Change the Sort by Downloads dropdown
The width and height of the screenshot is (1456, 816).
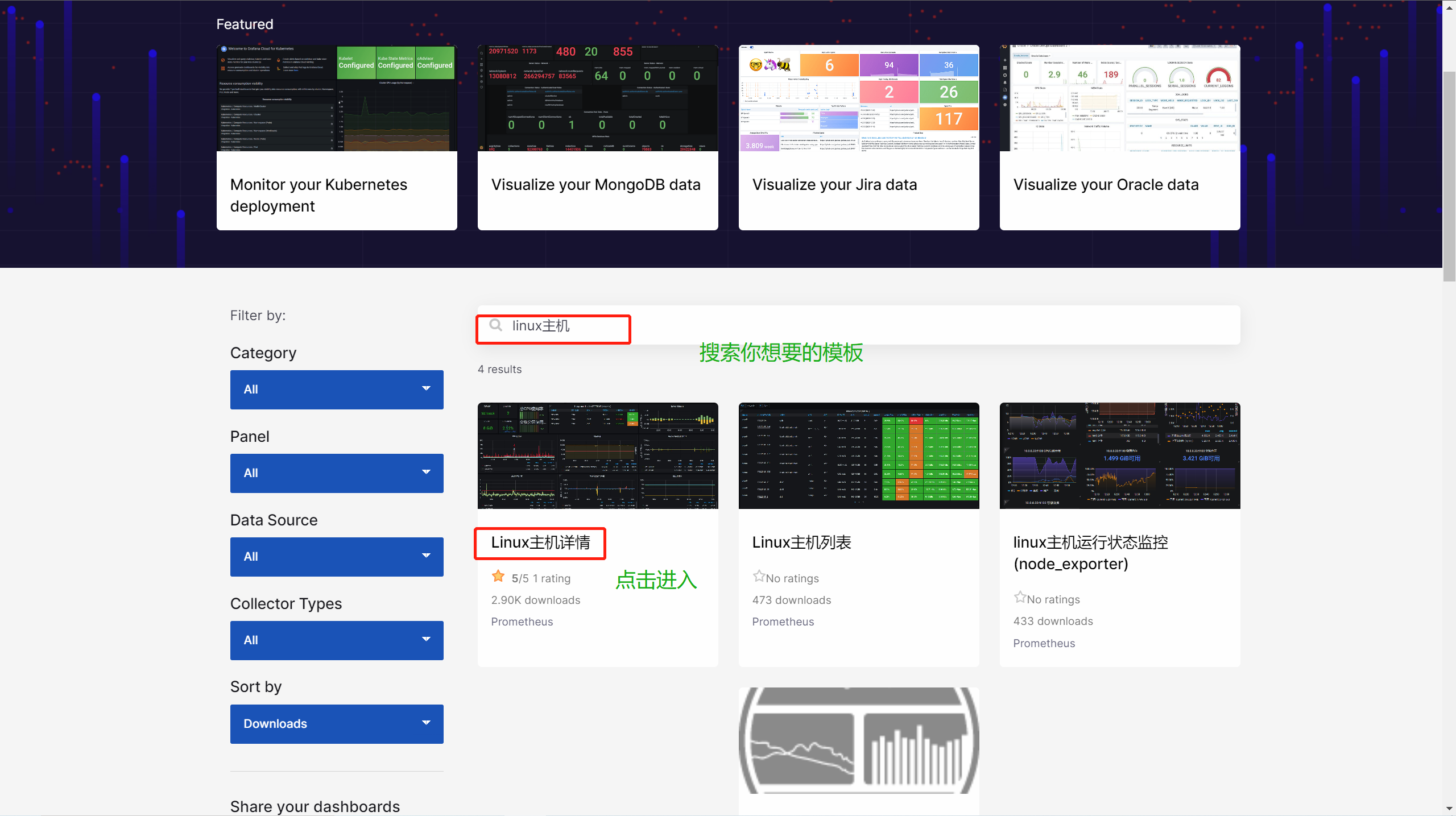336,724
